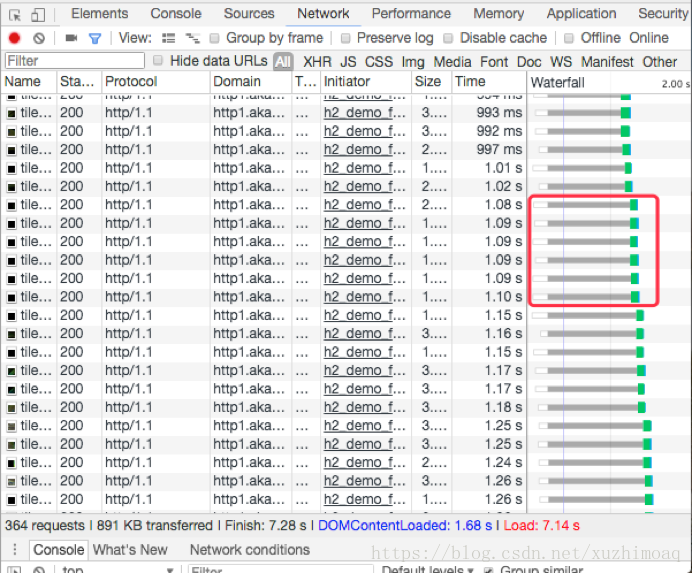Open the drawer three-dot menu
This screenshot has height=573, width=692.
point(15,549)
